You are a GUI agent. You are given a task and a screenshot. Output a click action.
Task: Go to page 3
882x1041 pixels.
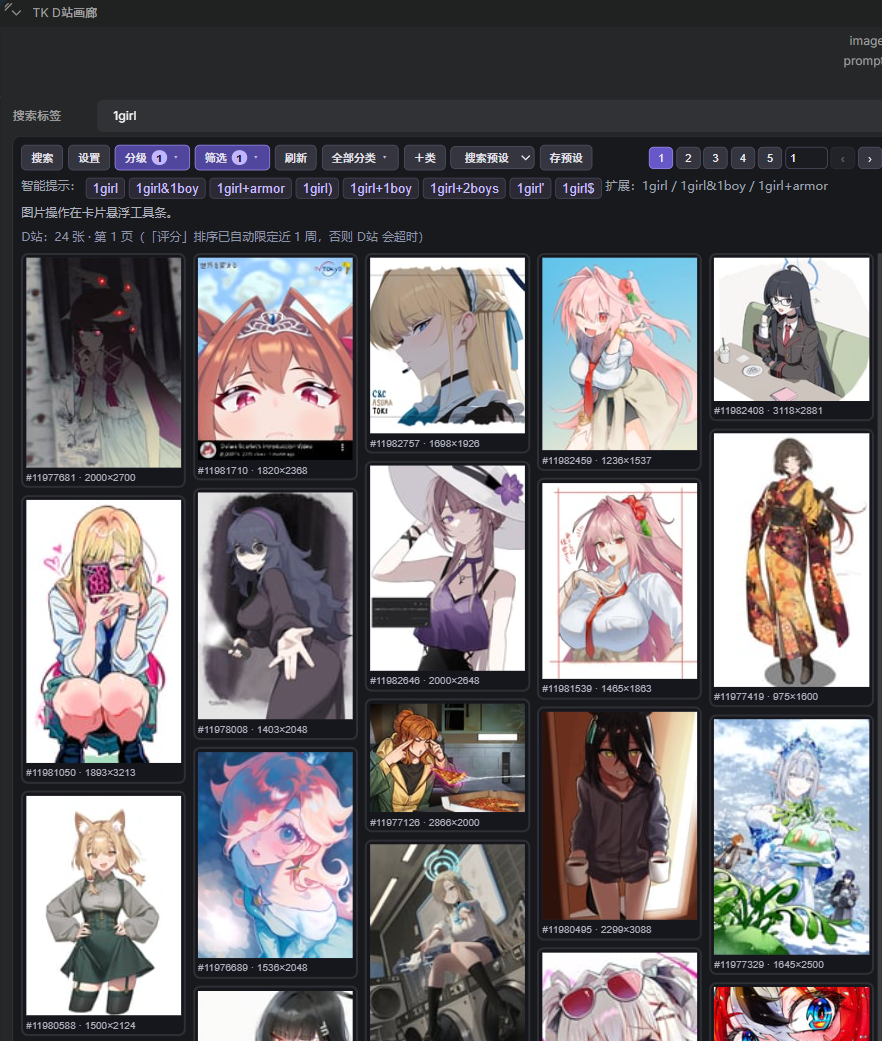715,158
